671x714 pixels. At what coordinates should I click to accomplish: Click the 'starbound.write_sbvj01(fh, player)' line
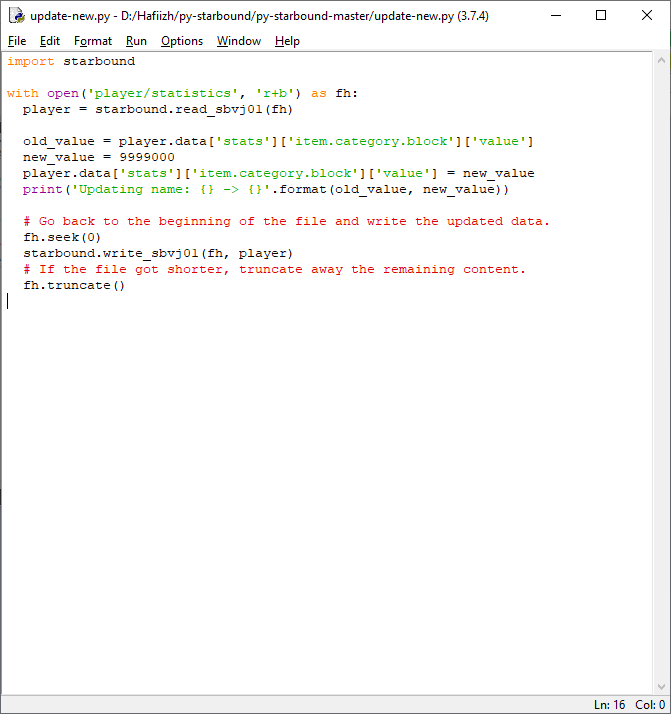[158, 253]
